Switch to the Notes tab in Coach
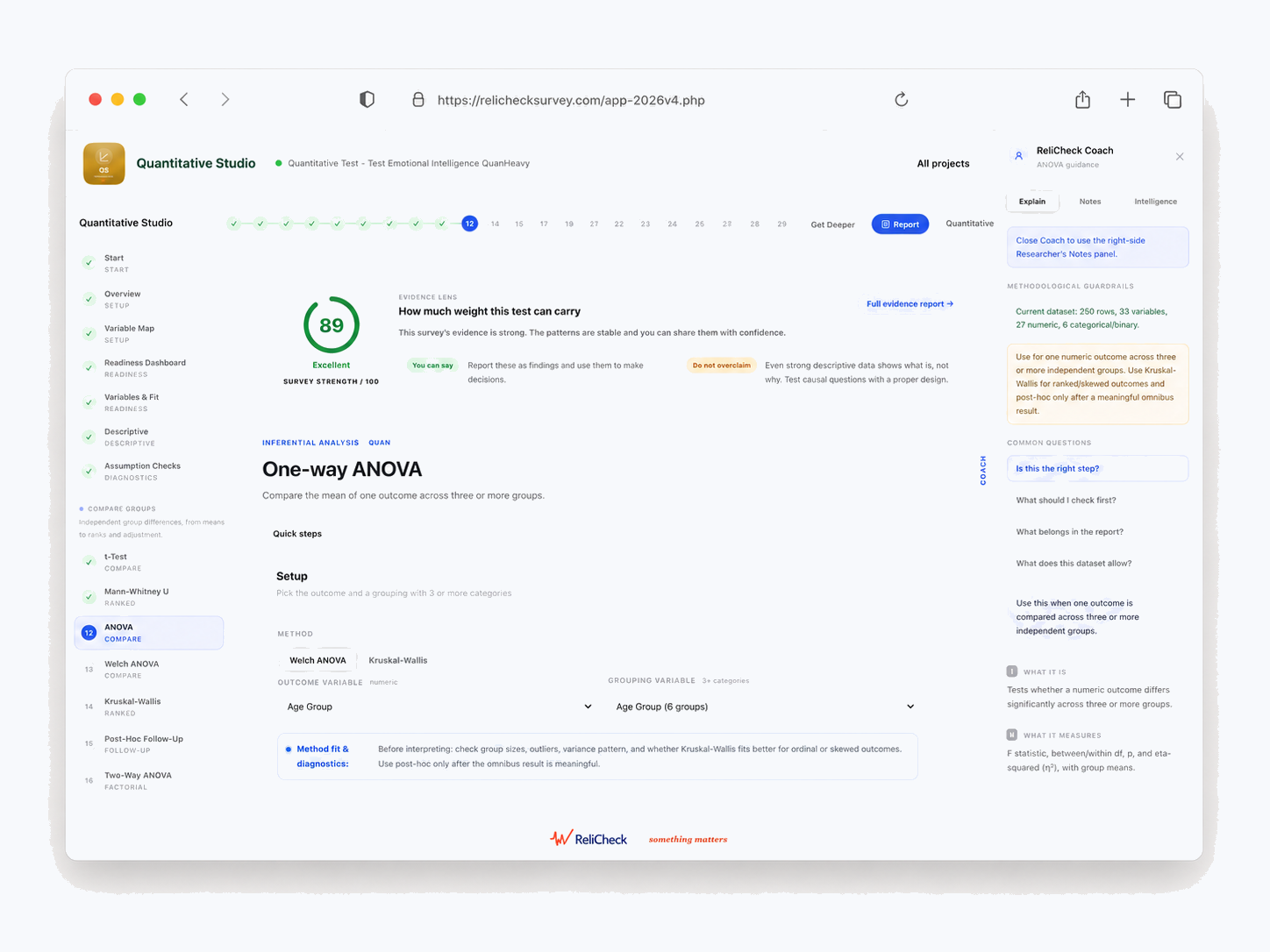 (1090, 202)
